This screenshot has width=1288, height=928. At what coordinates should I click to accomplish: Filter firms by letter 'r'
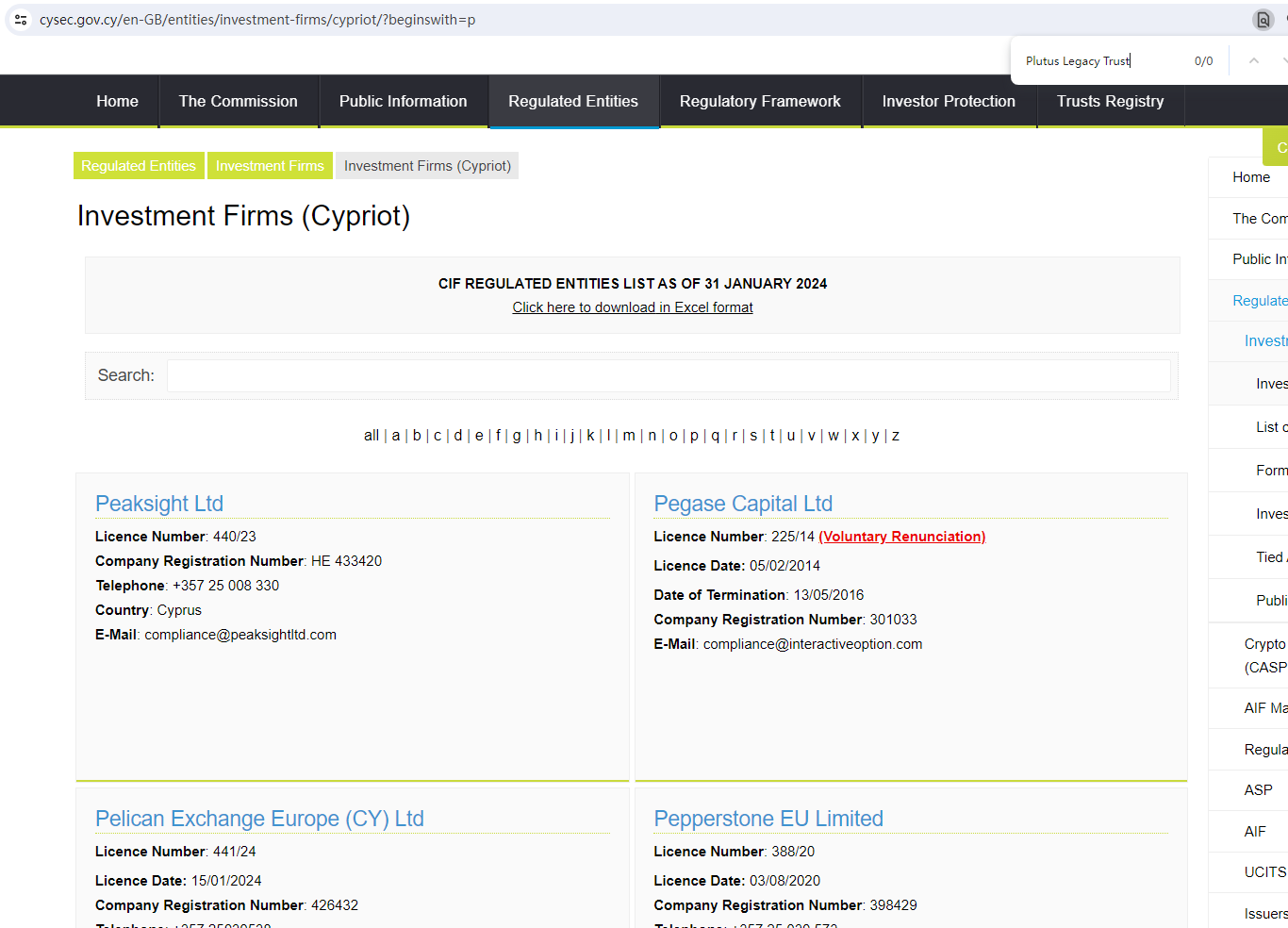click(x=735, y=436)
